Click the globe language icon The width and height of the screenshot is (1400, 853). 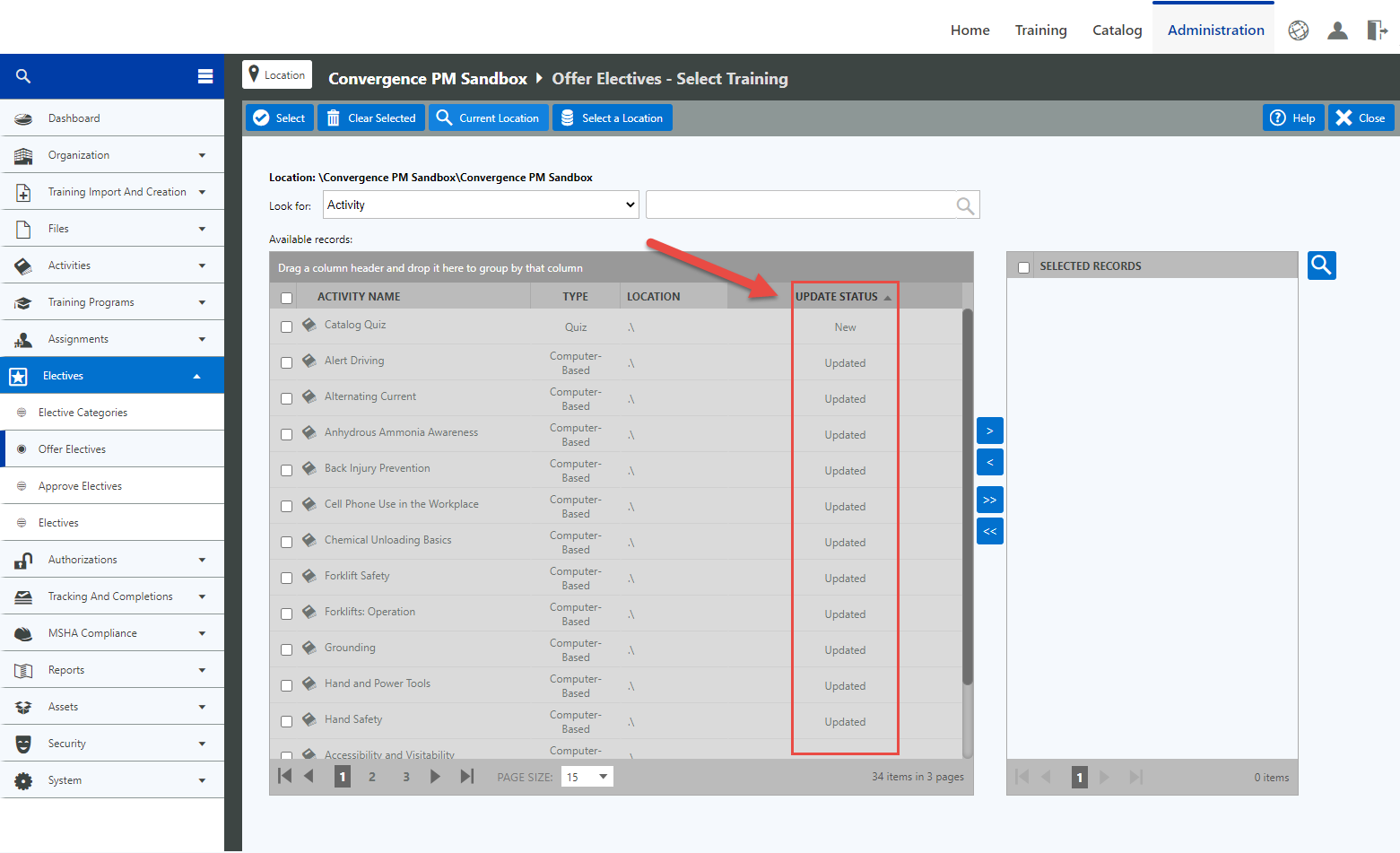[1298, 30]
